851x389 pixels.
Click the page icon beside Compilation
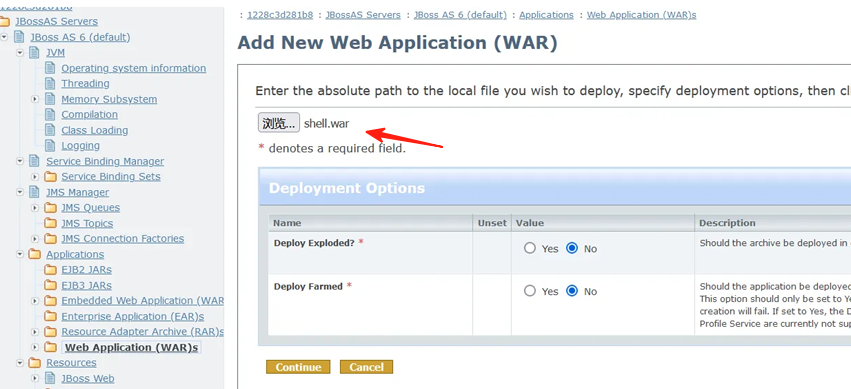[50, 114]
